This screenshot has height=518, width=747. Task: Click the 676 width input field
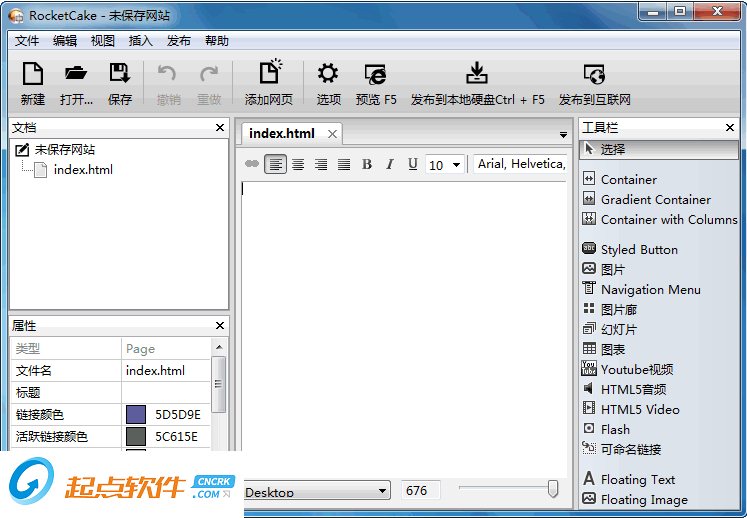[x=421, y=490]
